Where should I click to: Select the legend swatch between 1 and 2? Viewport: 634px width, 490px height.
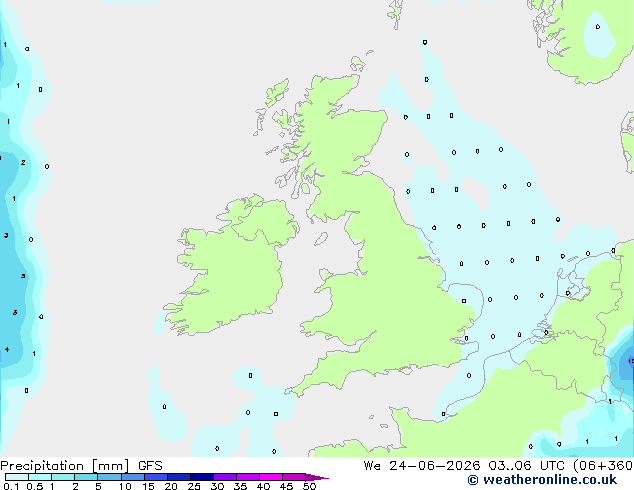[x=63, y=477]
